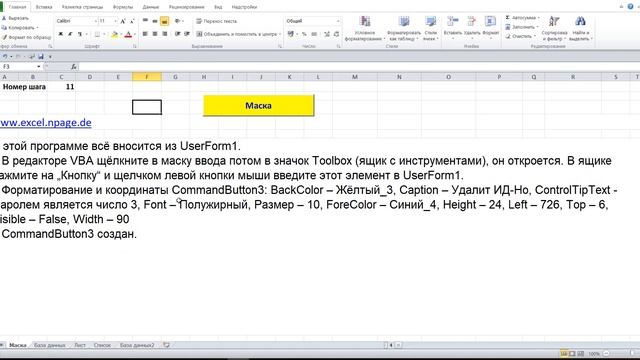
Task: Apply the comma style number format
Action: coord(314,34)
